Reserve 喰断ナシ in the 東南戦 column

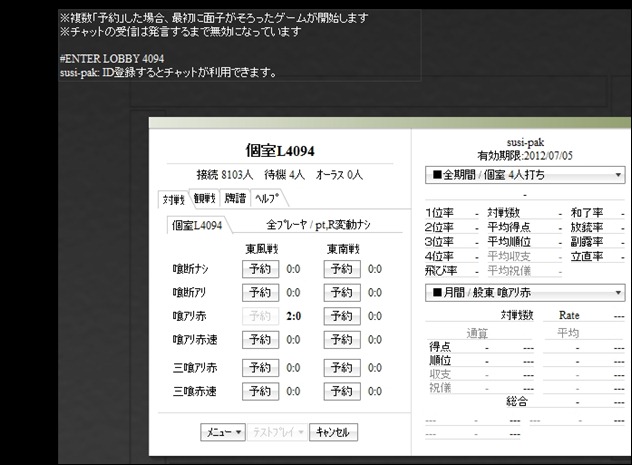(x=342, y=269)
